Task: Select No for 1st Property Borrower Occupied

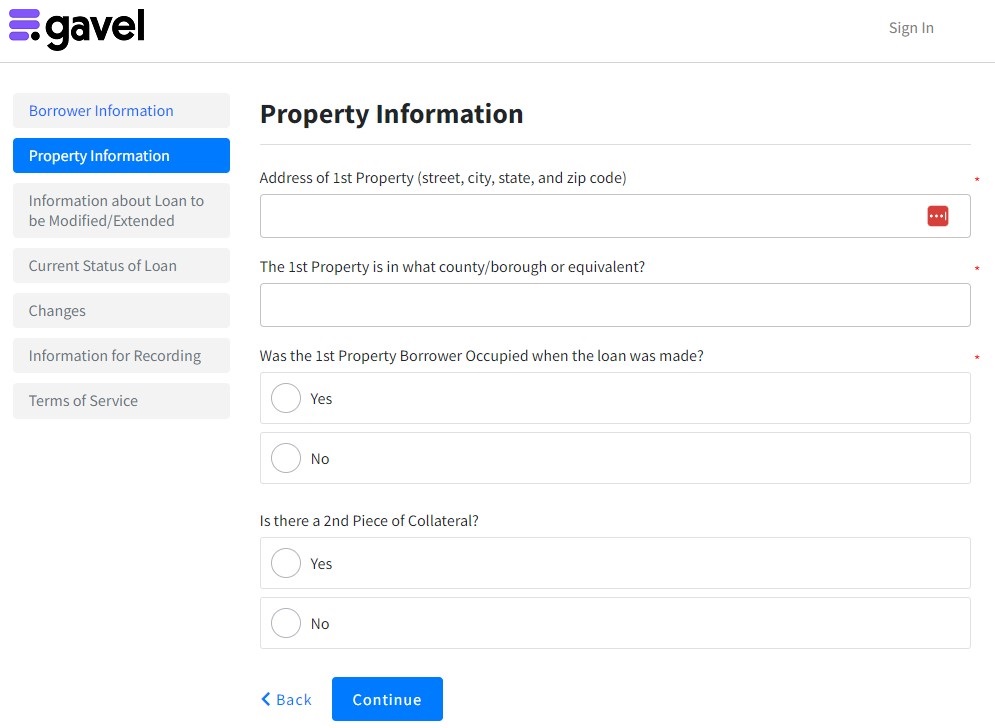Action: click(x=286, y=458)
